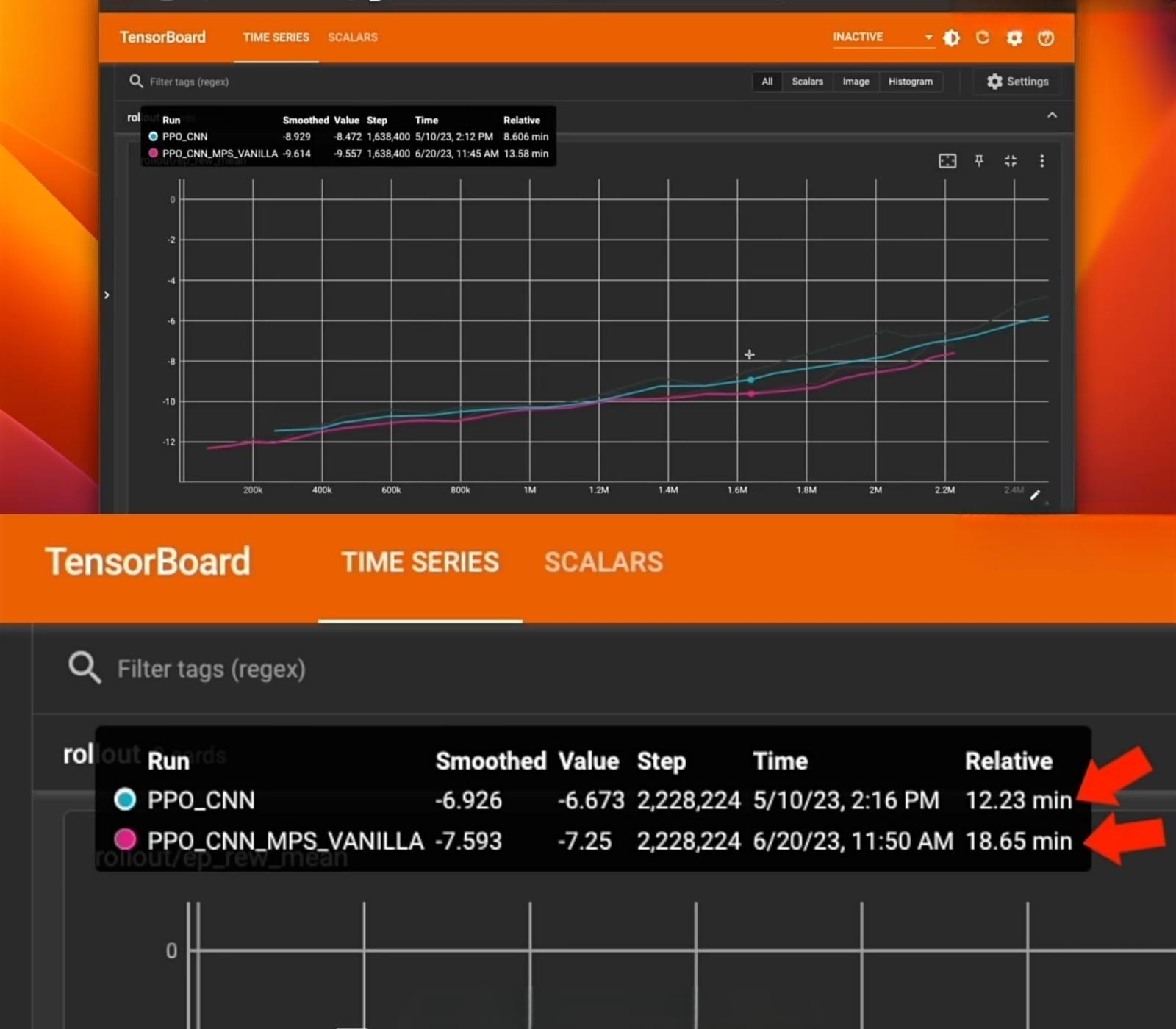Click the -7.593 smoothed value
1176x1029 pixels.
(x=468, y=840)
